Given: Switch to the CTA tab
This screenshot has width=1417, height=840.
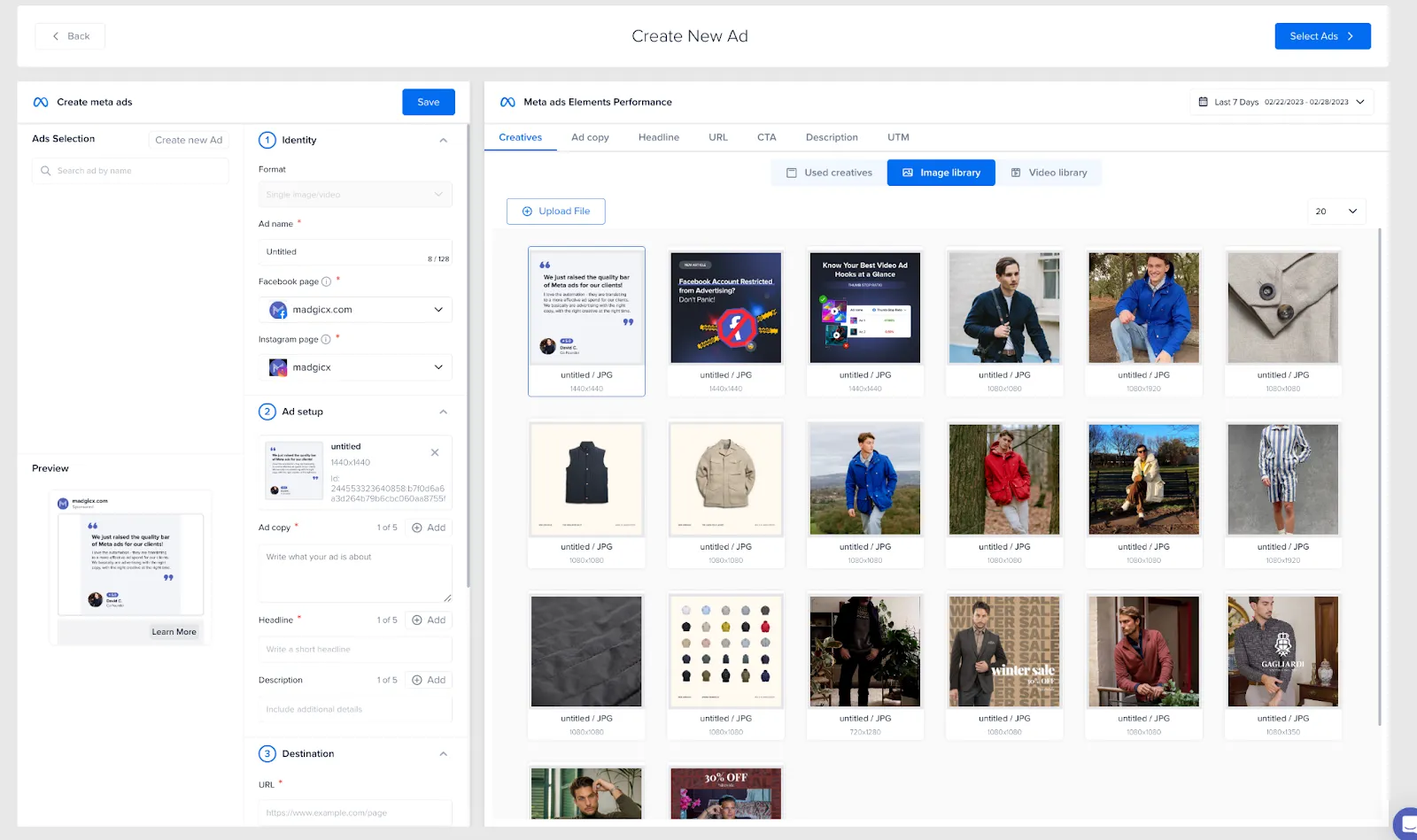Looking at the screenshot, I should (x=767, y=138).
